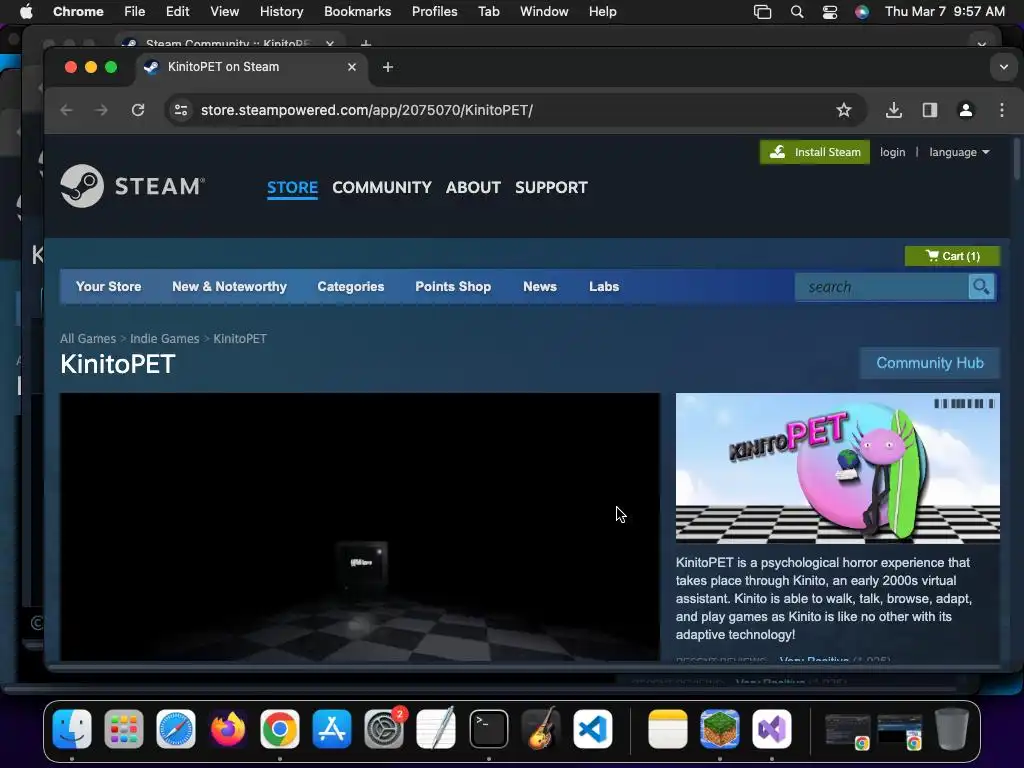
Task: Open Chrome from the dock
Action: (x=280, y=729)
